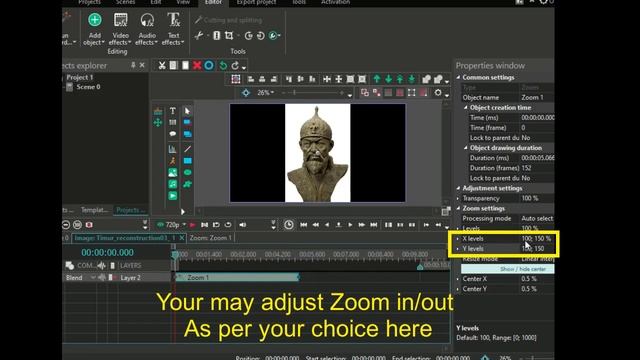
Task: Expand the Center X property
Action: [458, 279]
